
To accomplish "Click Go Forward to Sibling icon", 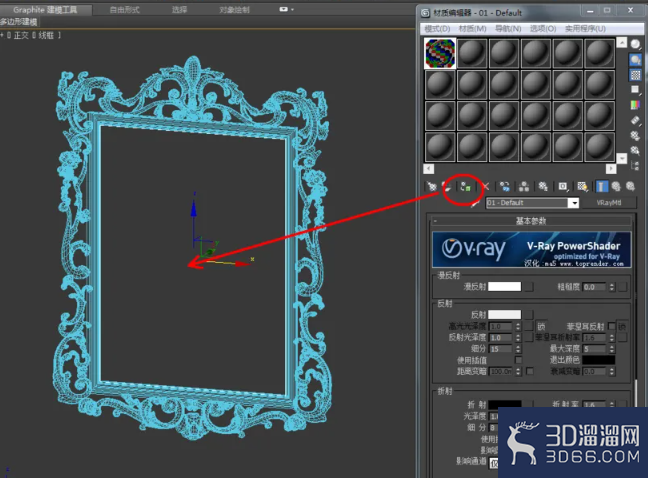I will (x=630, y=186).
